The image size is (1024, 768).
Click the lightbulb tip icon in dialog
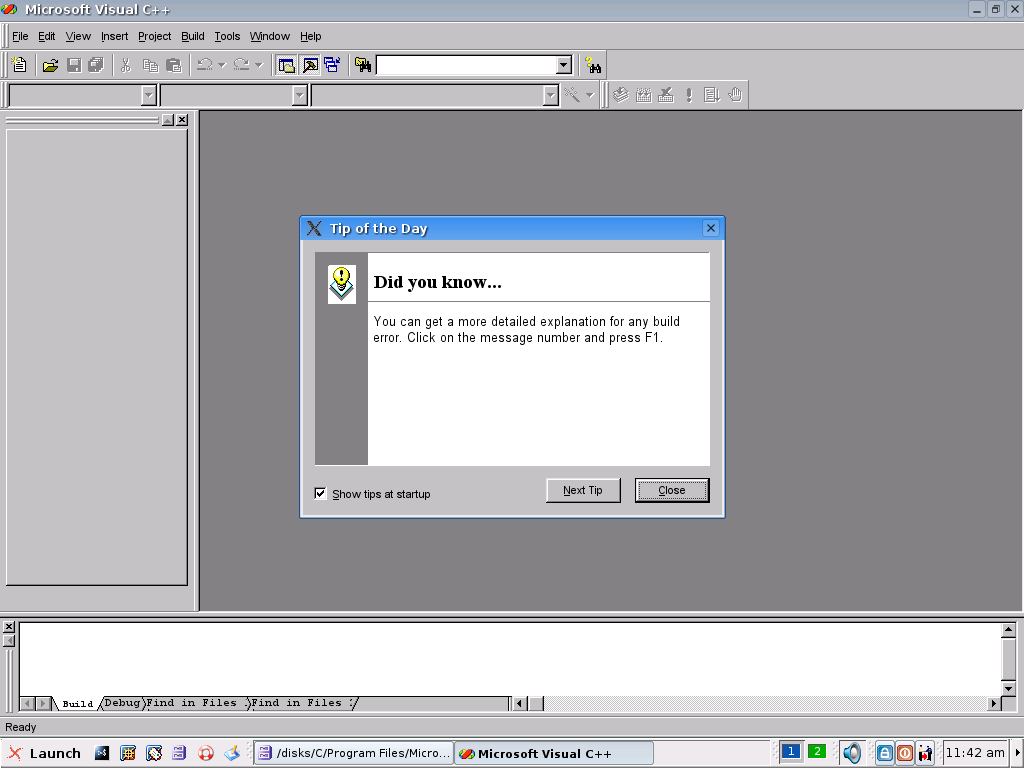pyautogui.click(x=342, y=283)
